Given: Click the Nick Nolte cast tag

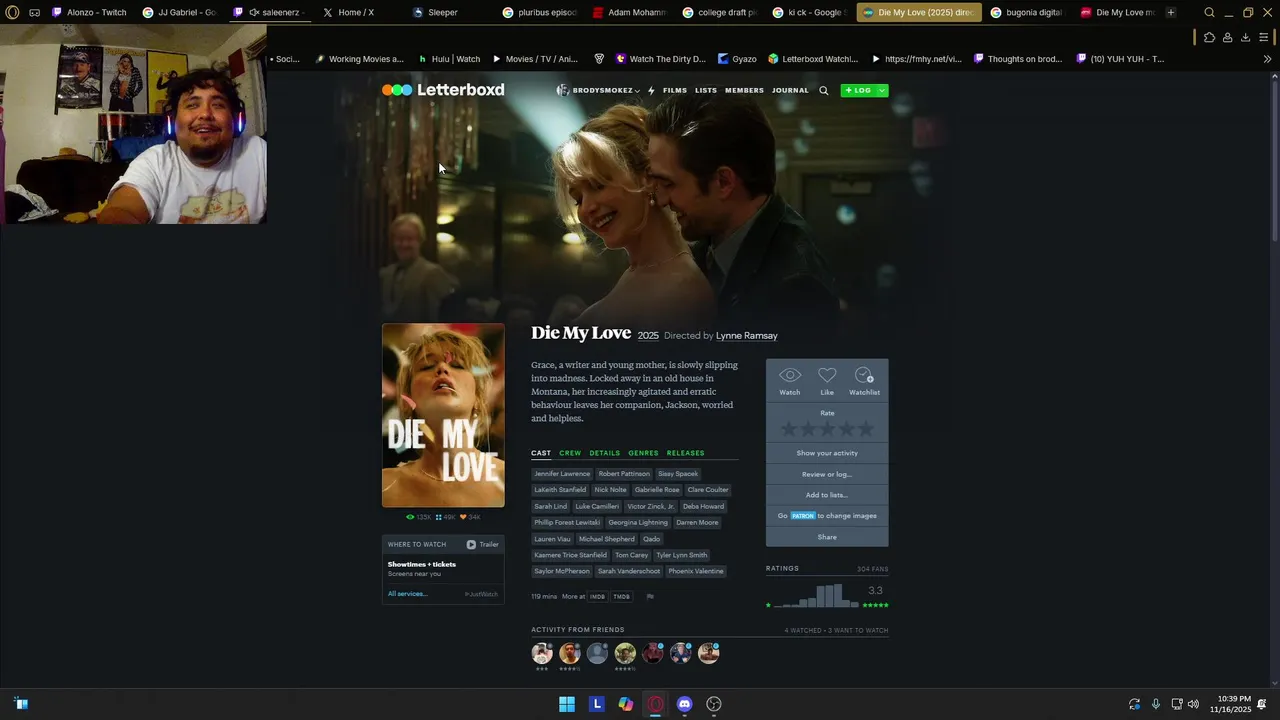Looking at the screenshot, I should click(x=610, y=490).
